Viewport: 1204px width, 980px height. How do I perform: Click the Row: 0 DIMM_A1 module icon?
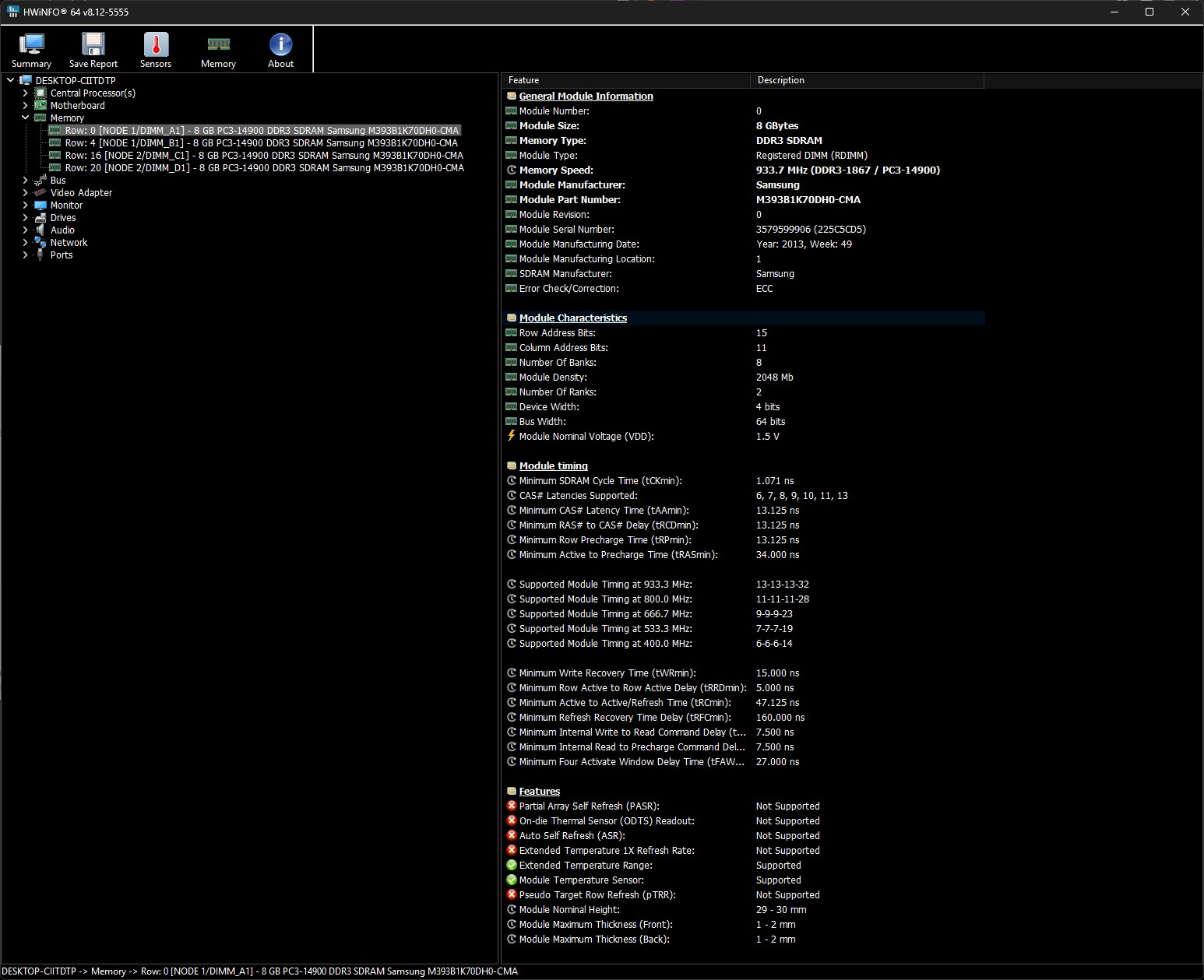pyautogui.click(x=55, y=130)
